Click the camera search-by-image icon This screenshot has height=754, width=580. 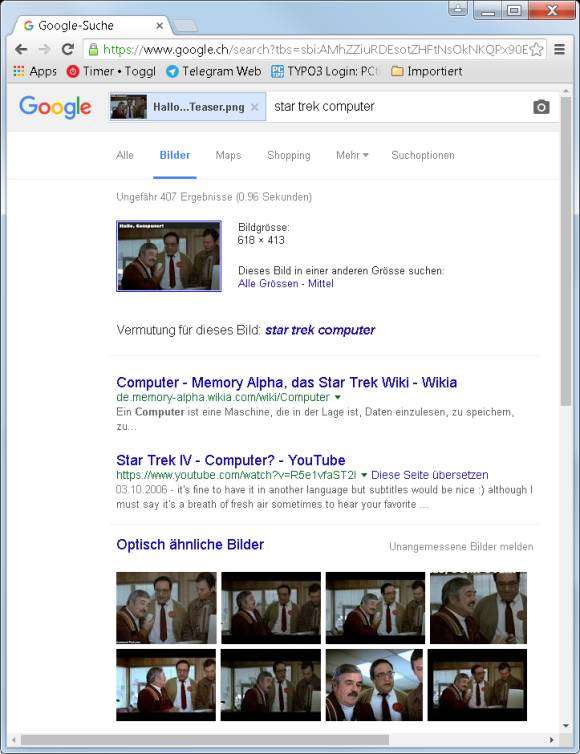click(541, 107)
